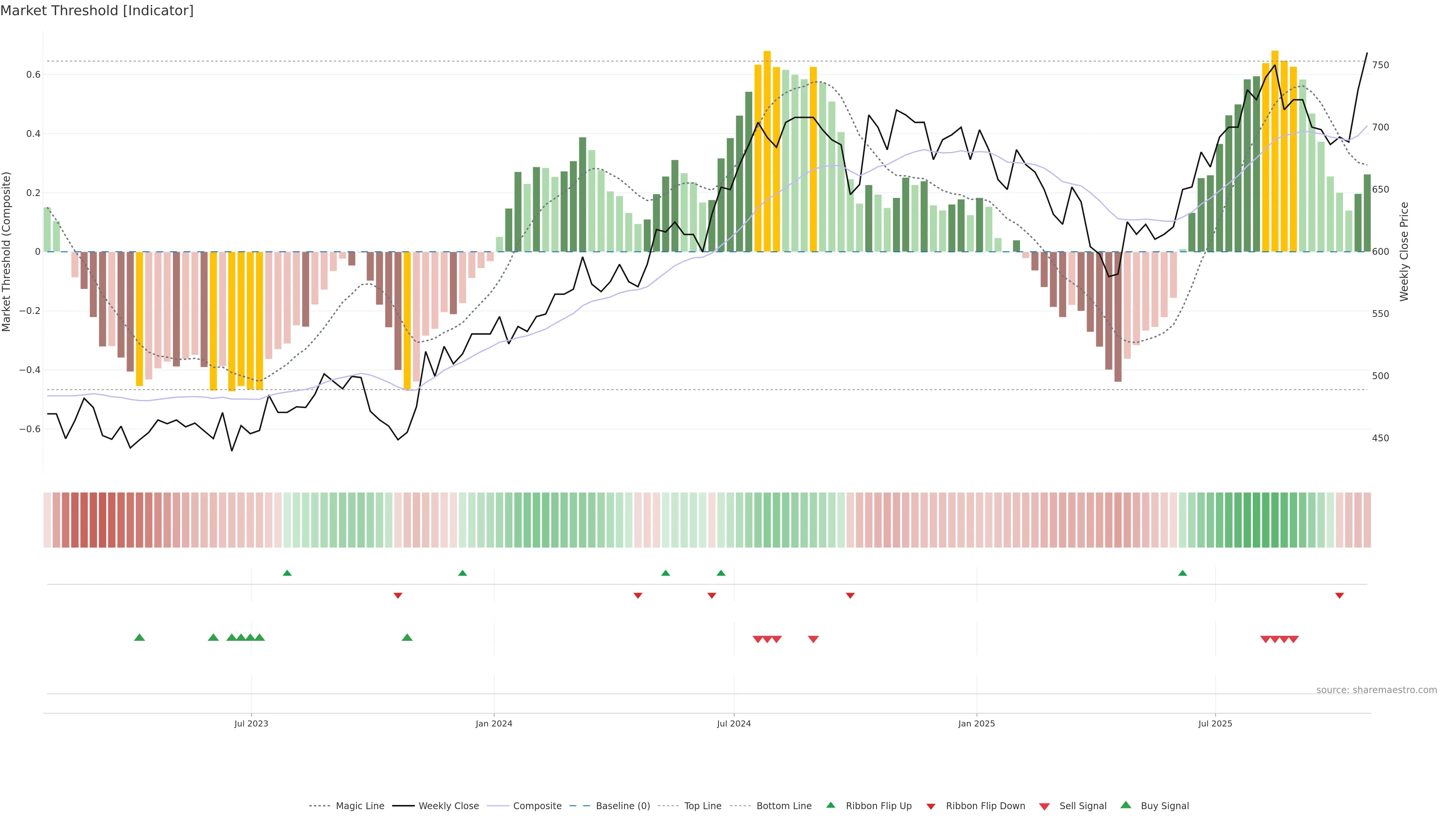The height and width of the screenshot is (819, 1456).
Task: Select the ribbon flip up marker before Jul 2025
Action: [1183, 573]
